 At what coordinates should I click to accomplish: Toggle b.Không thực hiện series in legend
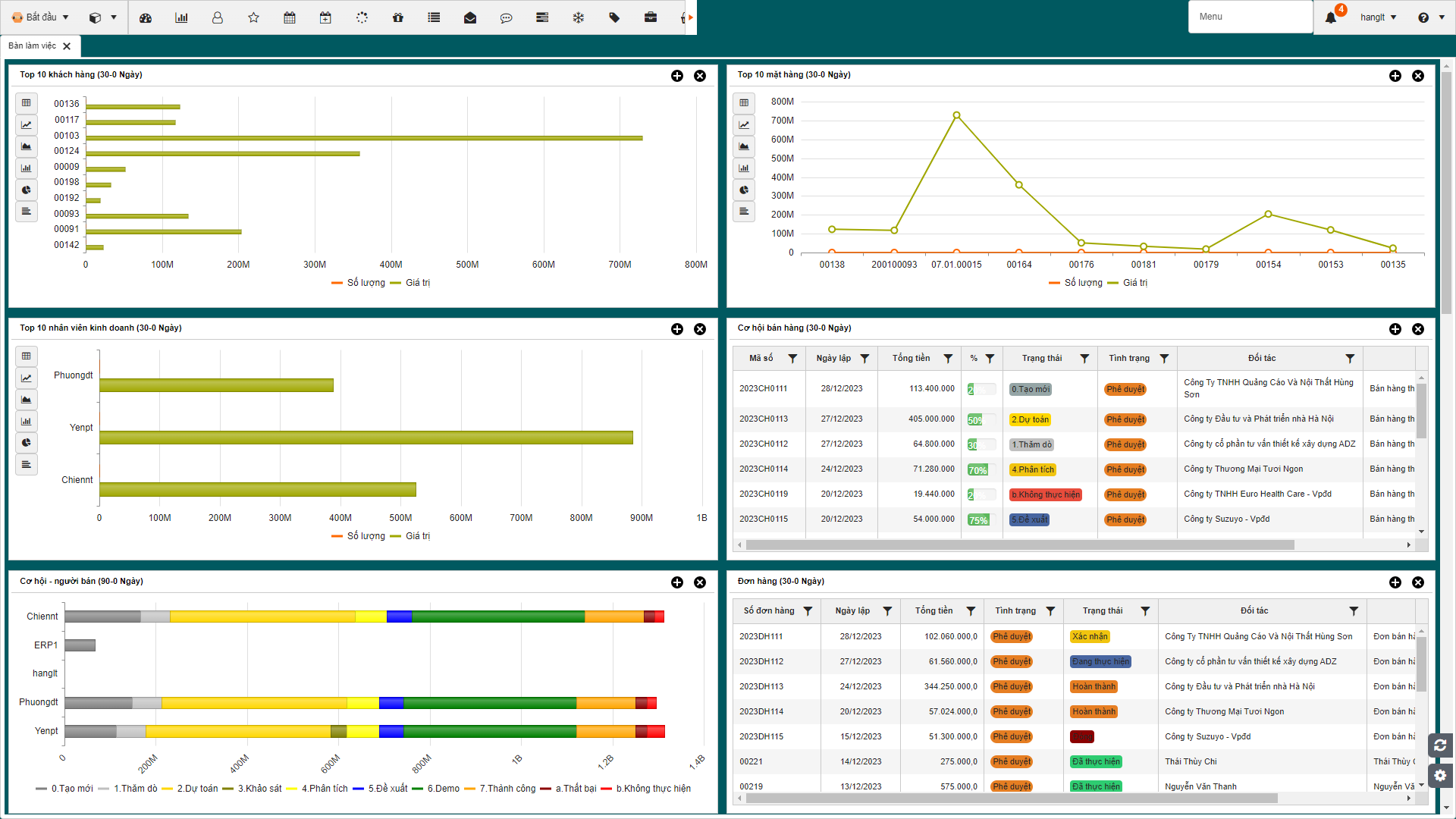coord(646,789)
